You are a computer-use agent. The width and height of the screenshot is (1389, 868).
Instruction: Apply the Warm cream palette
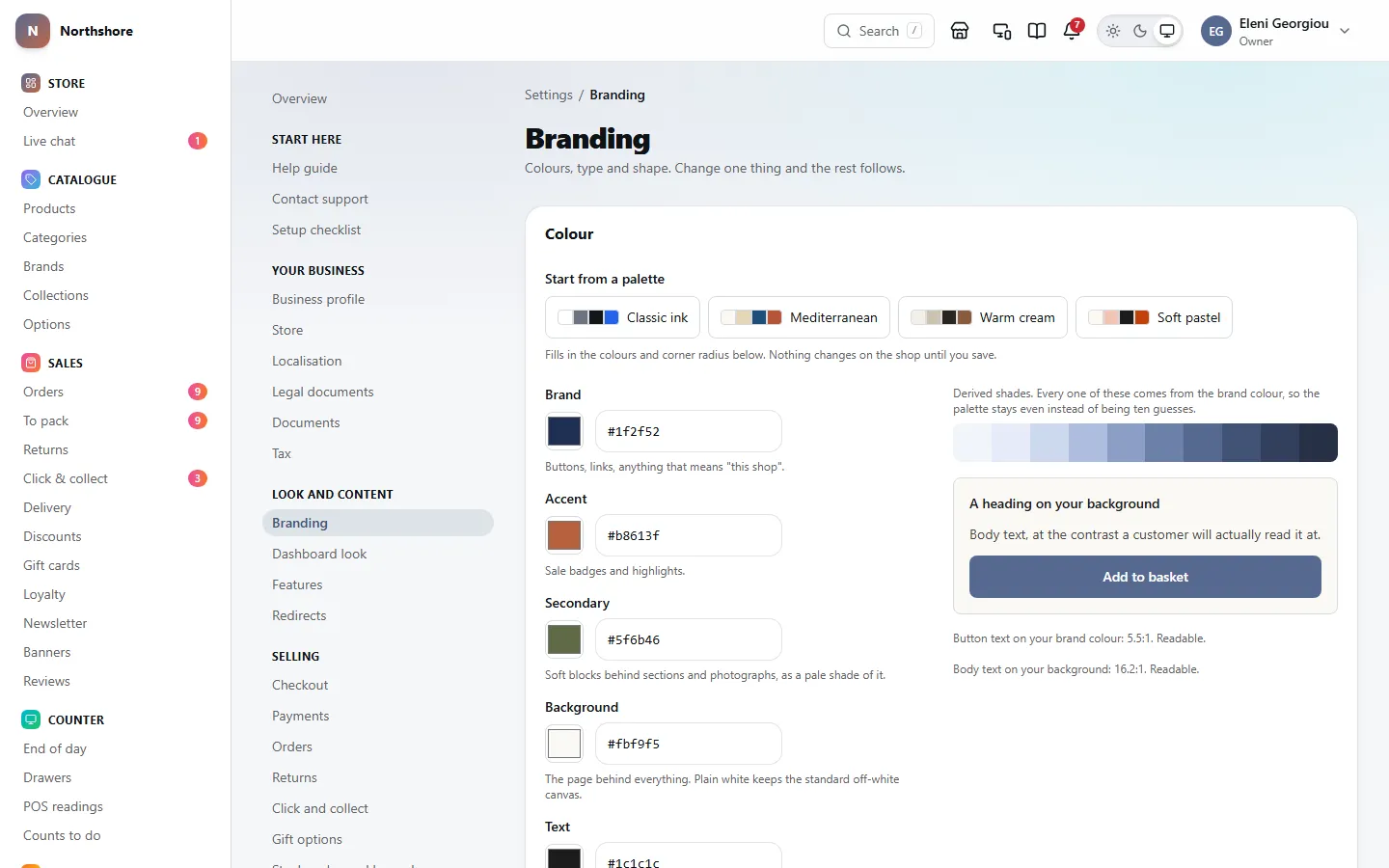[983, 317]
